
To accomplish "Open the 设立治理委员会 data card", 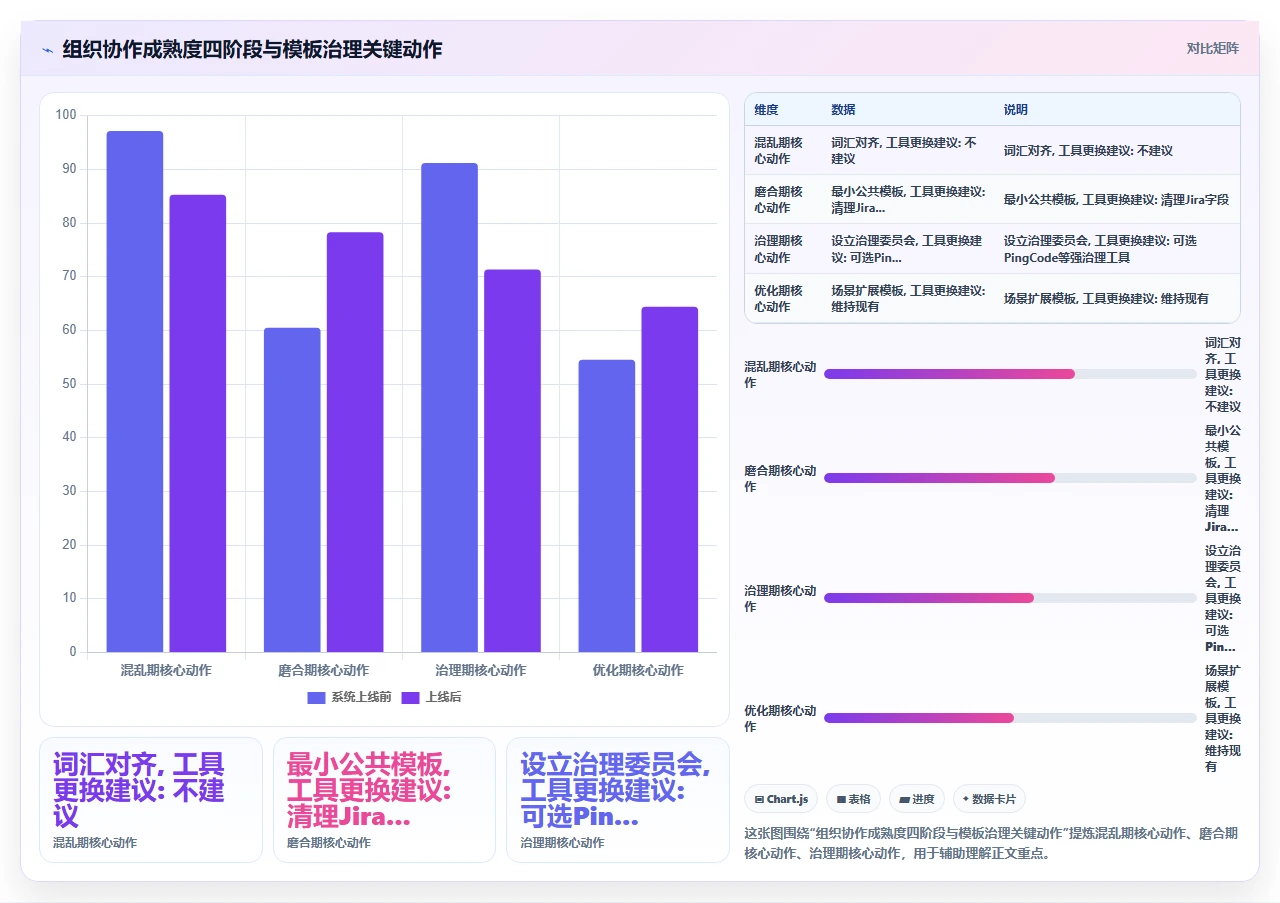I will (618, 800).
